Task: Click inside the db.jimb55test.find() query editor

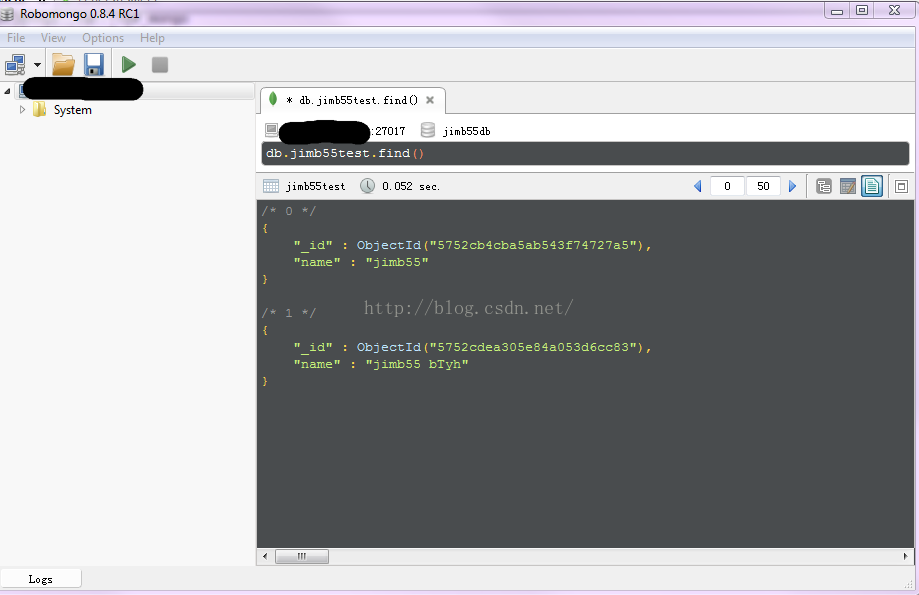Action: point(585,154)
